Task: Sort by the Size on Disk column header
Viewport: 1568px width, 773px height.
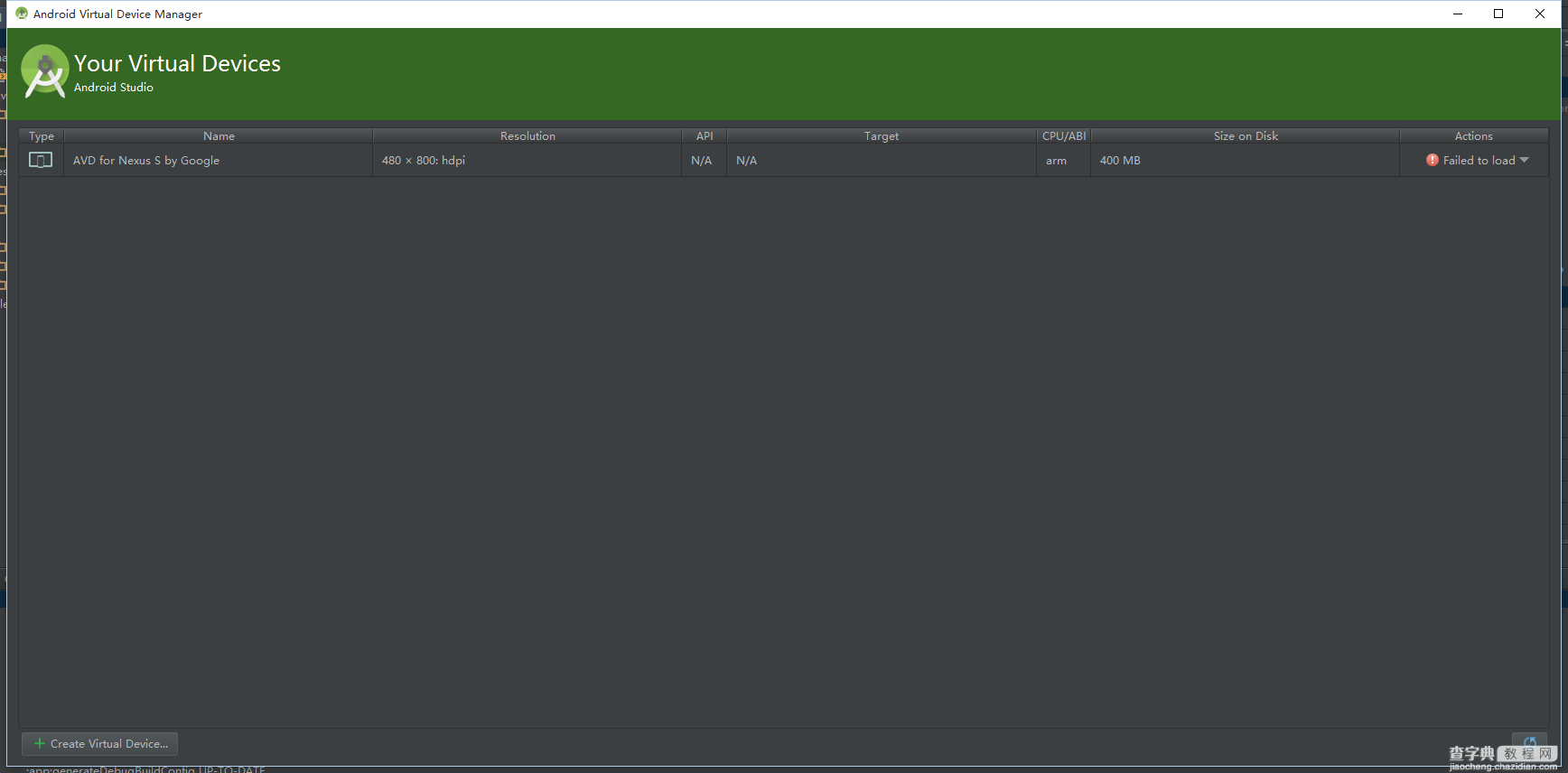Action: click(1246, 135)
